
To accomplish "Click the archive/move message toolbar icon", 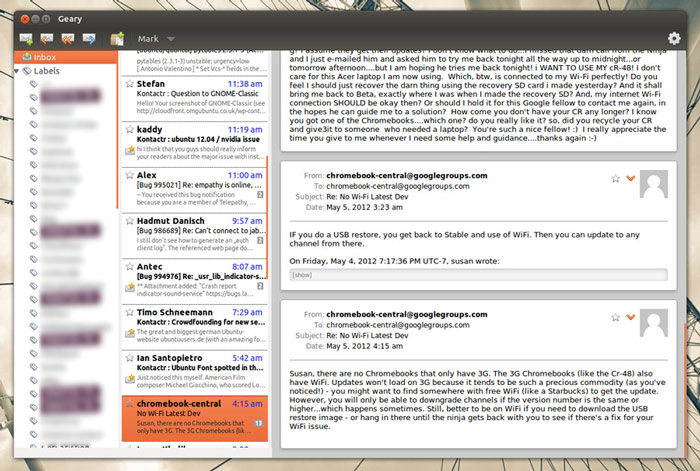I will click(x=118, y=39).
